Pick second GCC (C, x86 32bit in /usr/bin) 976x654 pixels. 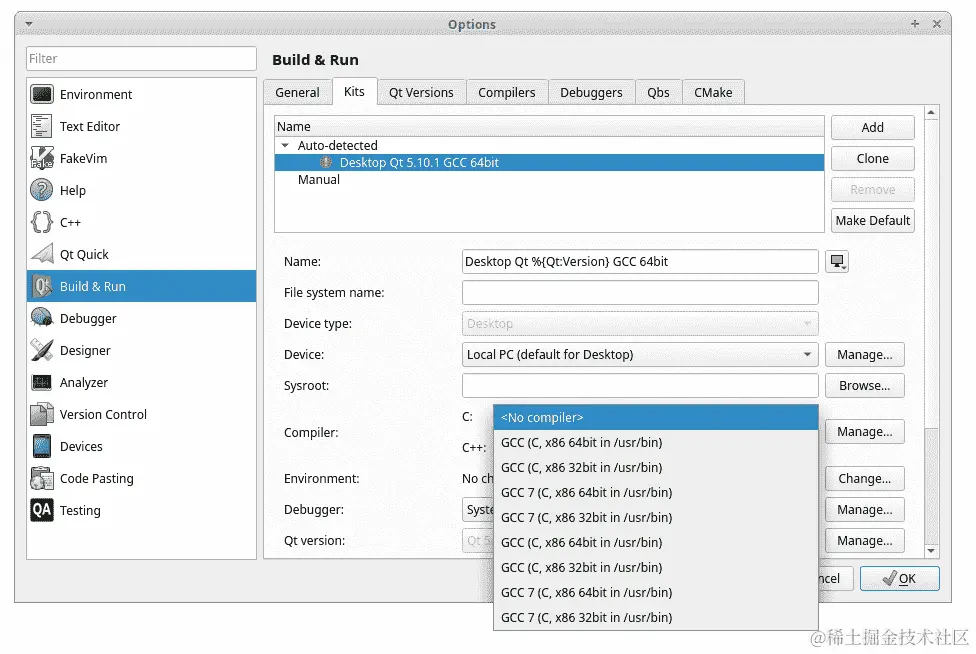(655, 568)
